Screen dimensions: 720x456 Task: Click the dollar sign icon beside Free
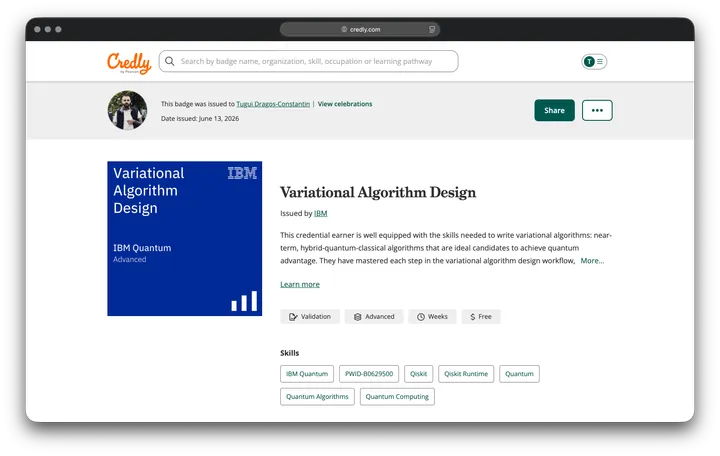point(472,317)
